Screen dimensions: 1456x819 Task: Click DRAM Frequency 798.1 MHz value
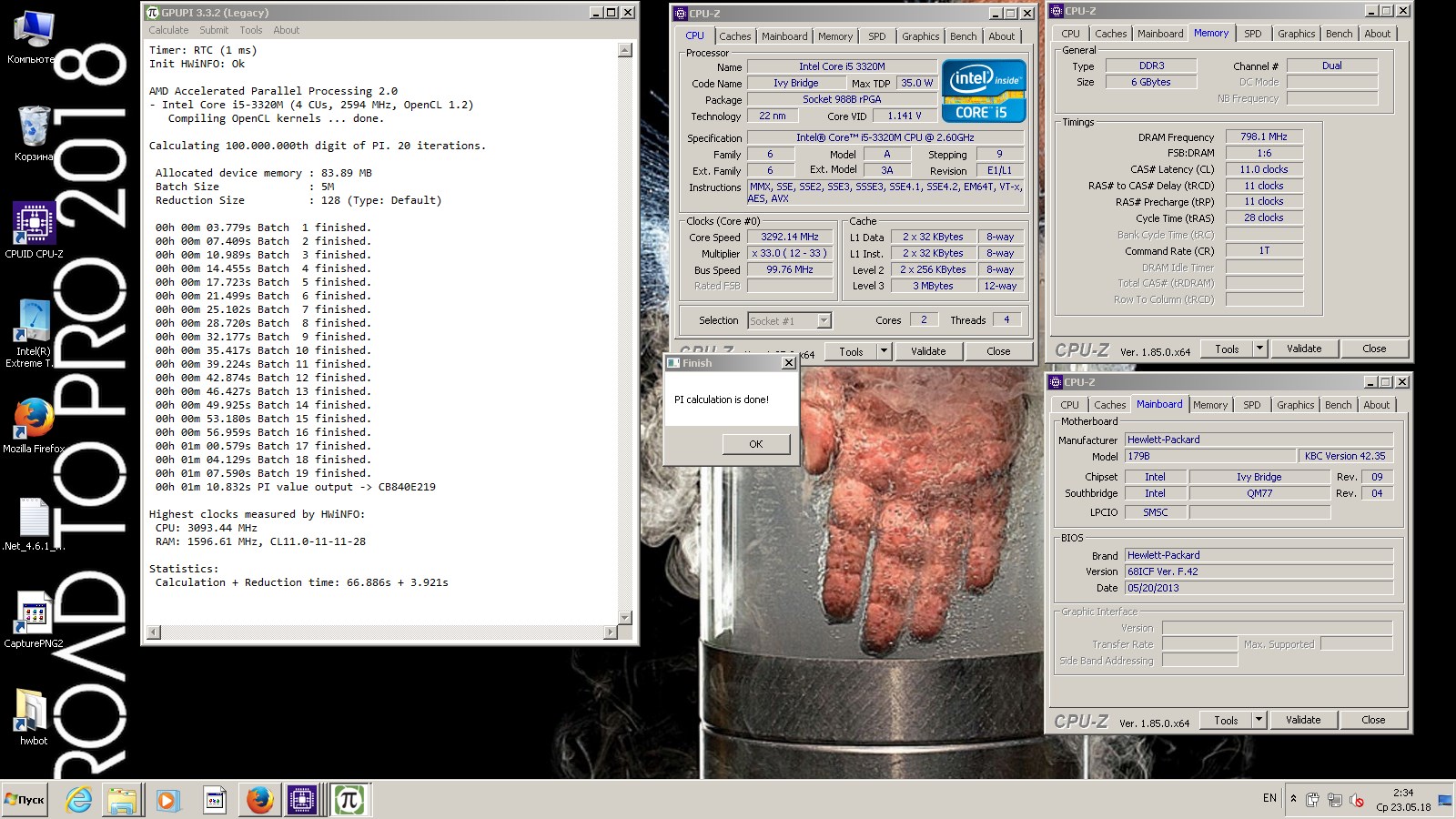[x=1264, y=136]
